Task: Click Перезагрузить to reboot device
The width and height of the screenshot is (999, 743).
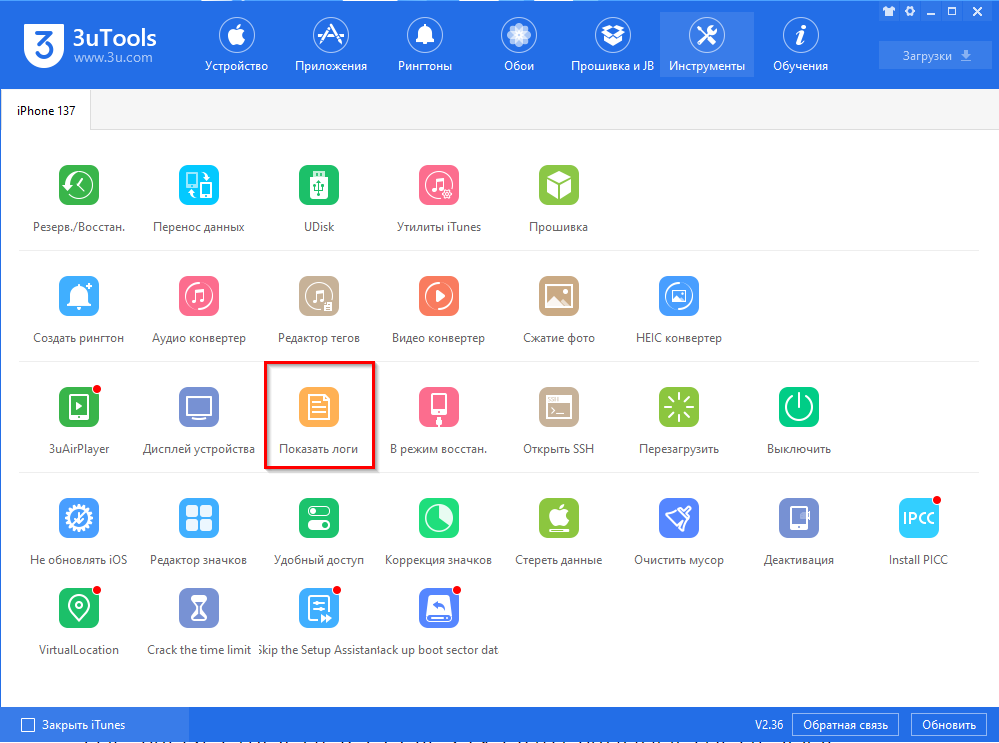Action: point(679,407)
